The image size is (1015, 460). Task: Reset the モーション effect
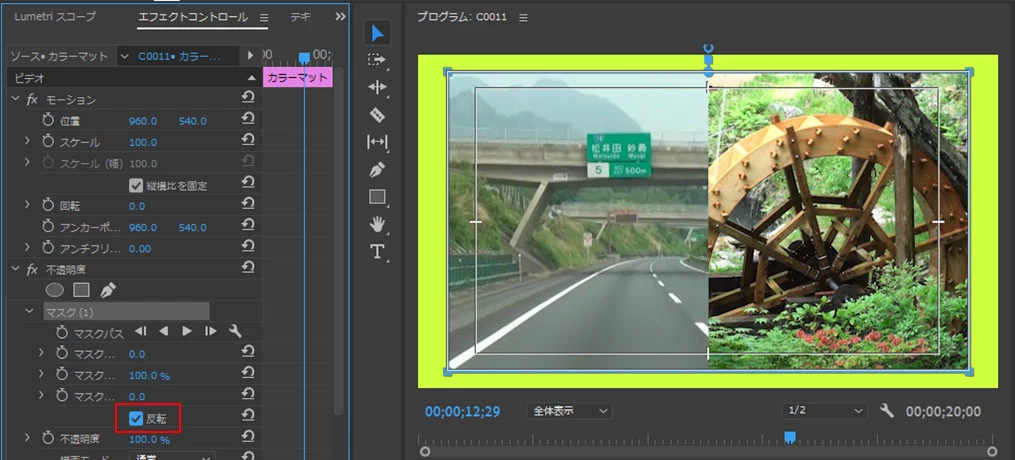pos(248,98)
